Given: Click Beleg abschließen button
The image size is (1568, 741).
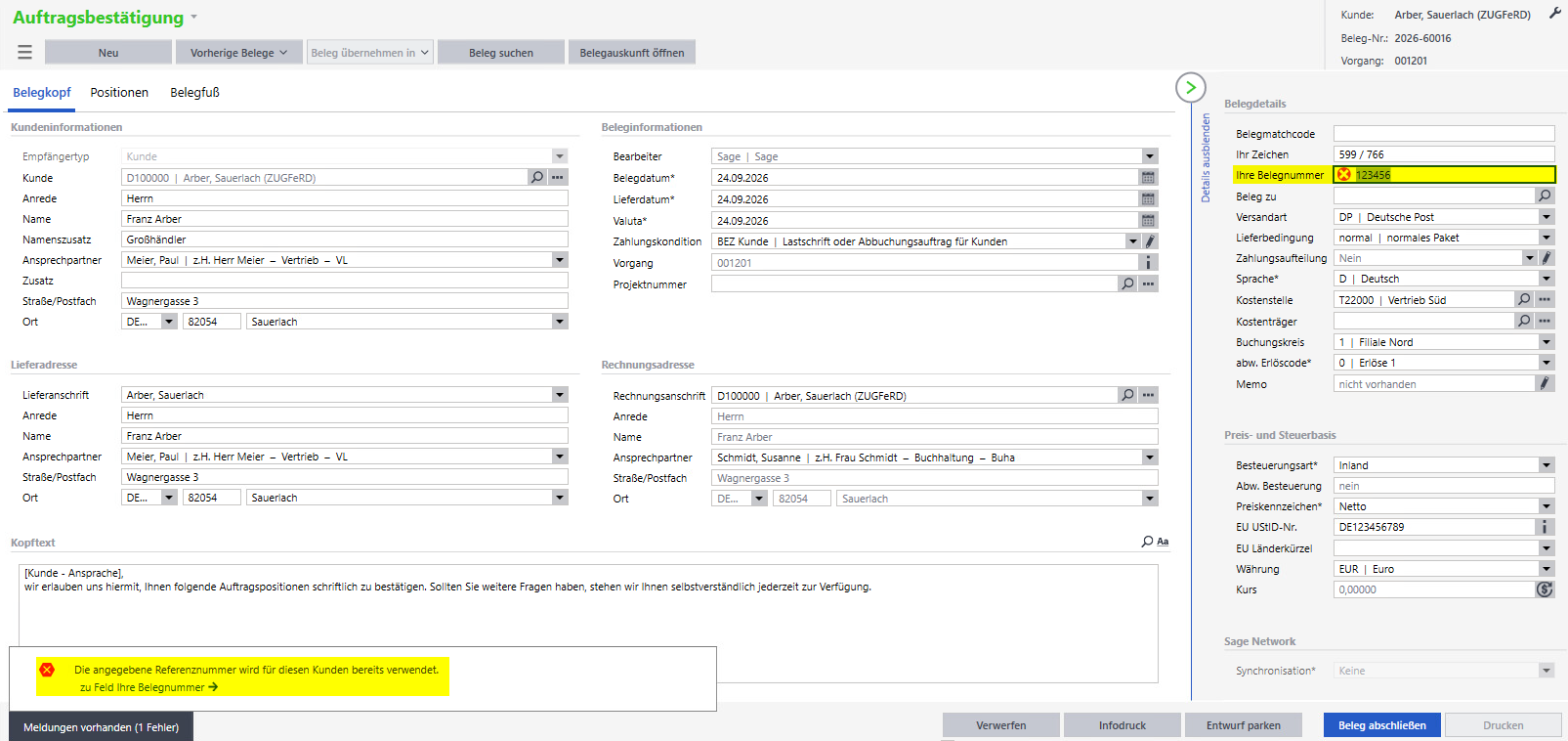Looking at the screenshot, I should click(1382, 725).
